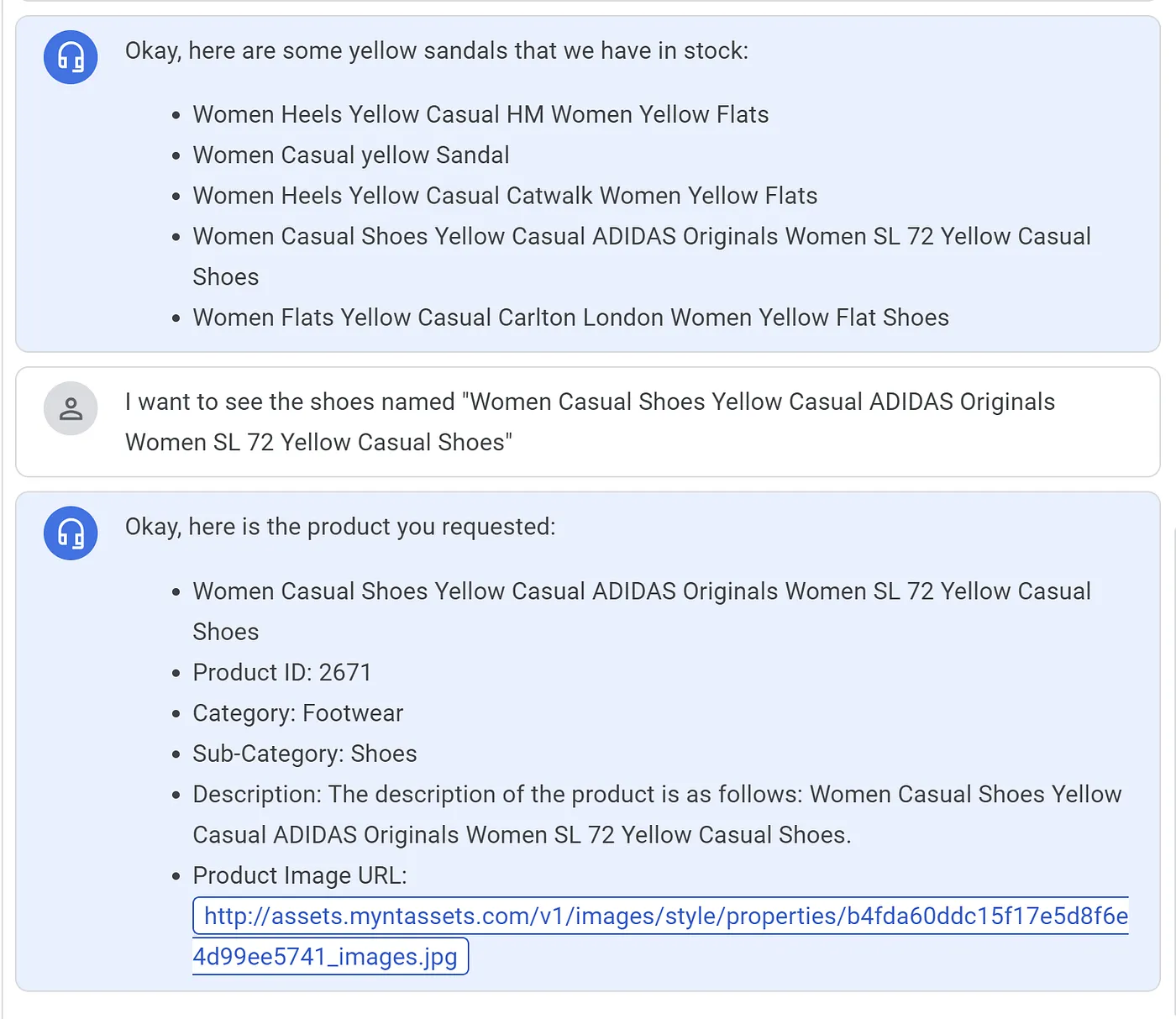Select the yellow sandals in-stock intro message
The image size is (1176, 1019).
(437, 50)
